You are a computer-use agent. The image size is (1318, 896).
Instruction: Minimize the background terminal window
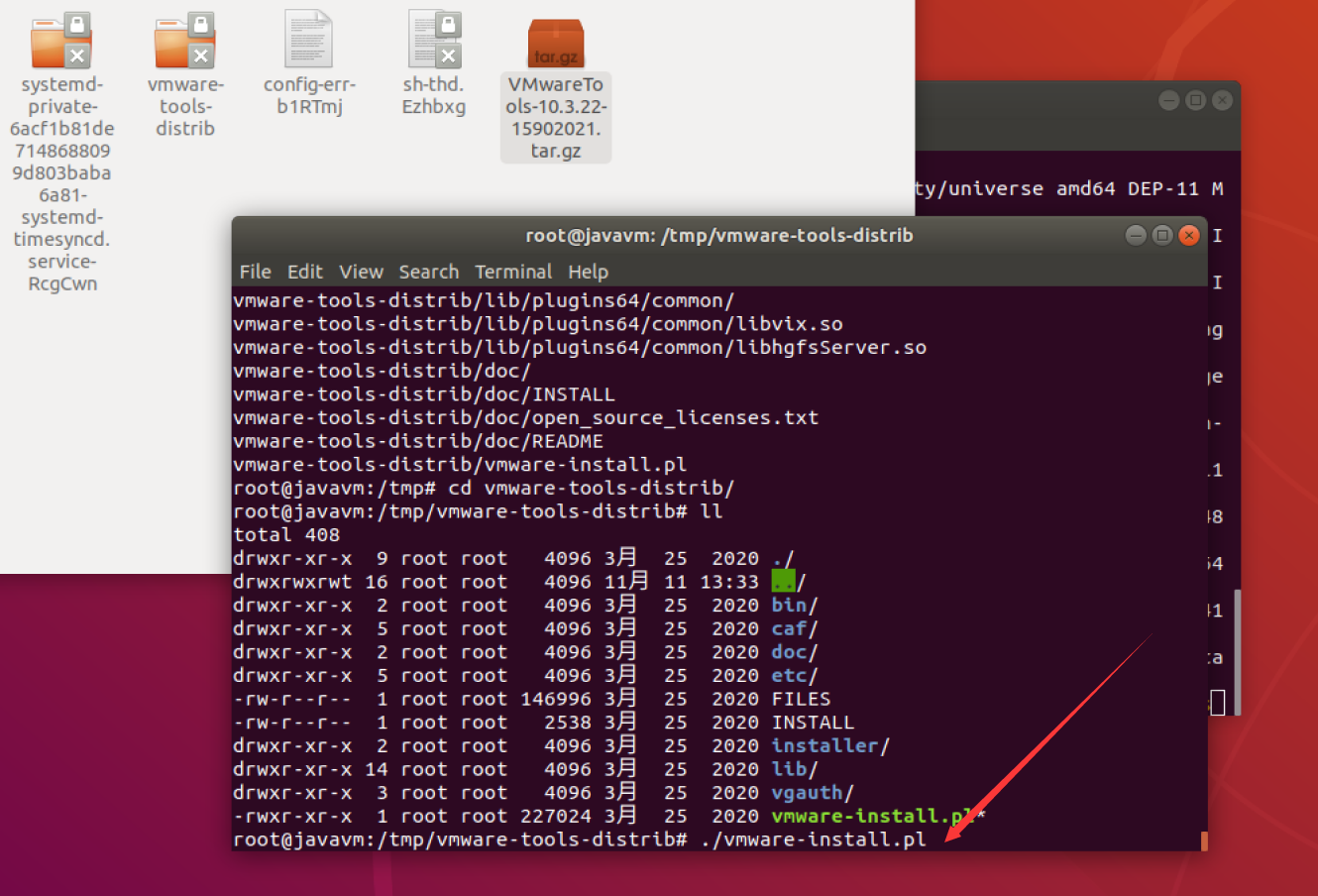coord(1168,100)
